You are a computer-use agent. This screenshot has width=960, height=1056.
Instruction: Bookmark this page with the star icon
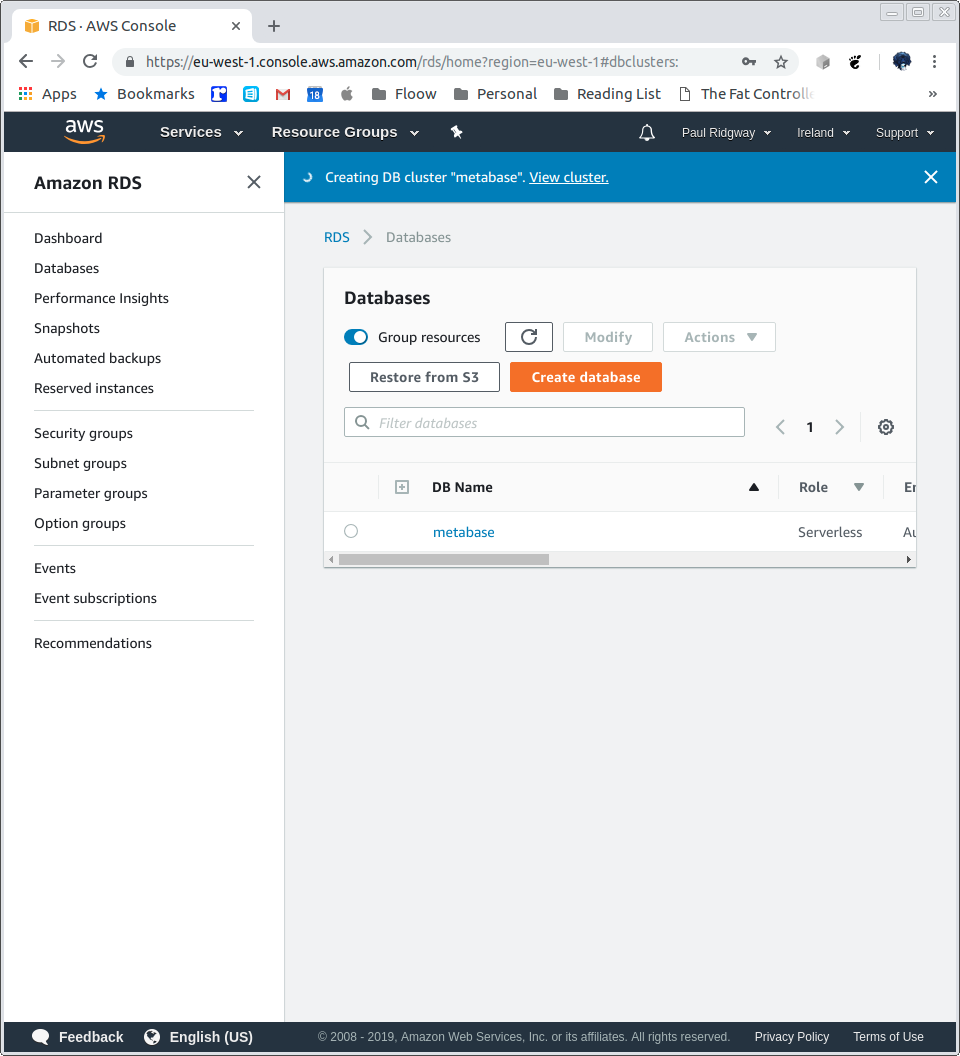coord(781,61)
